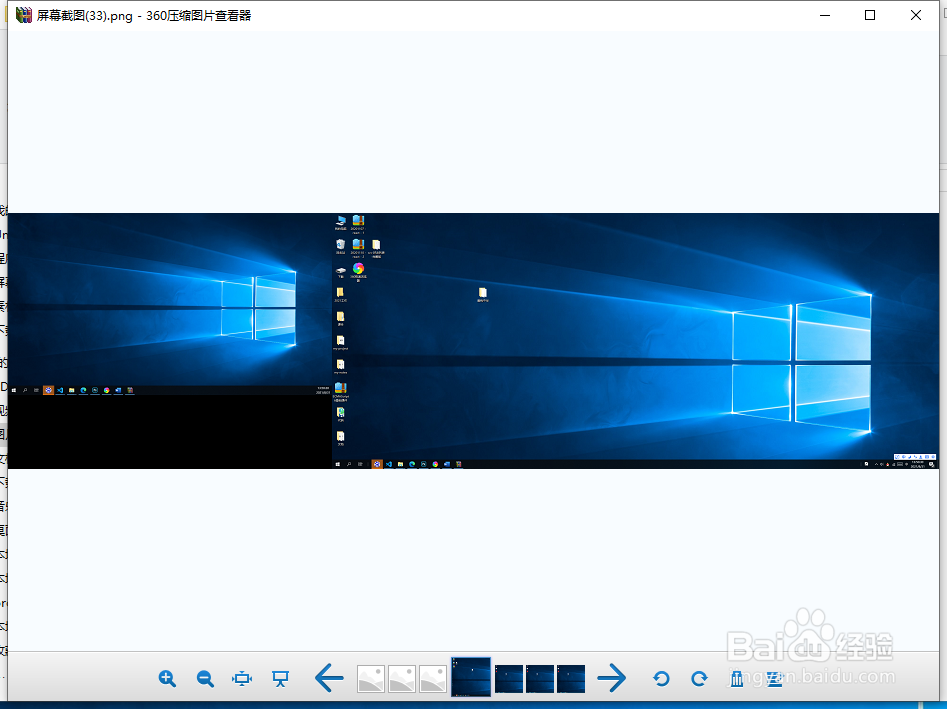Maximize the 360 image viewer window
947x709 pixels.
point(870,15)
